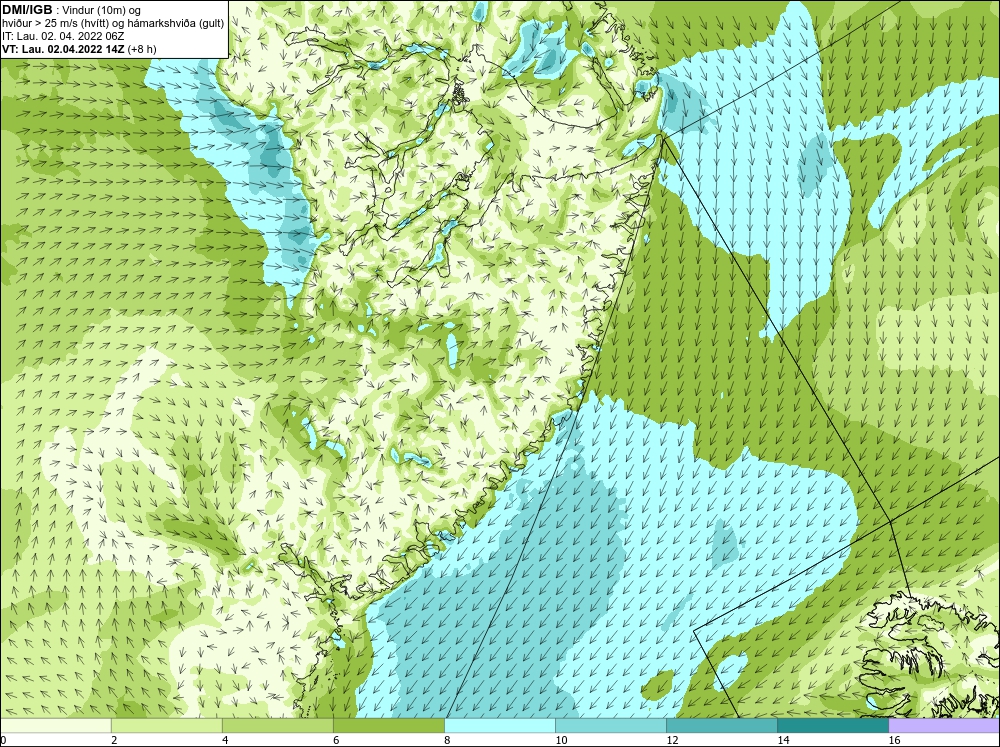The height and width of the screenshot is (747, 1000).
Task: Click the scale label '10'
Action: (x=561, y=740)
